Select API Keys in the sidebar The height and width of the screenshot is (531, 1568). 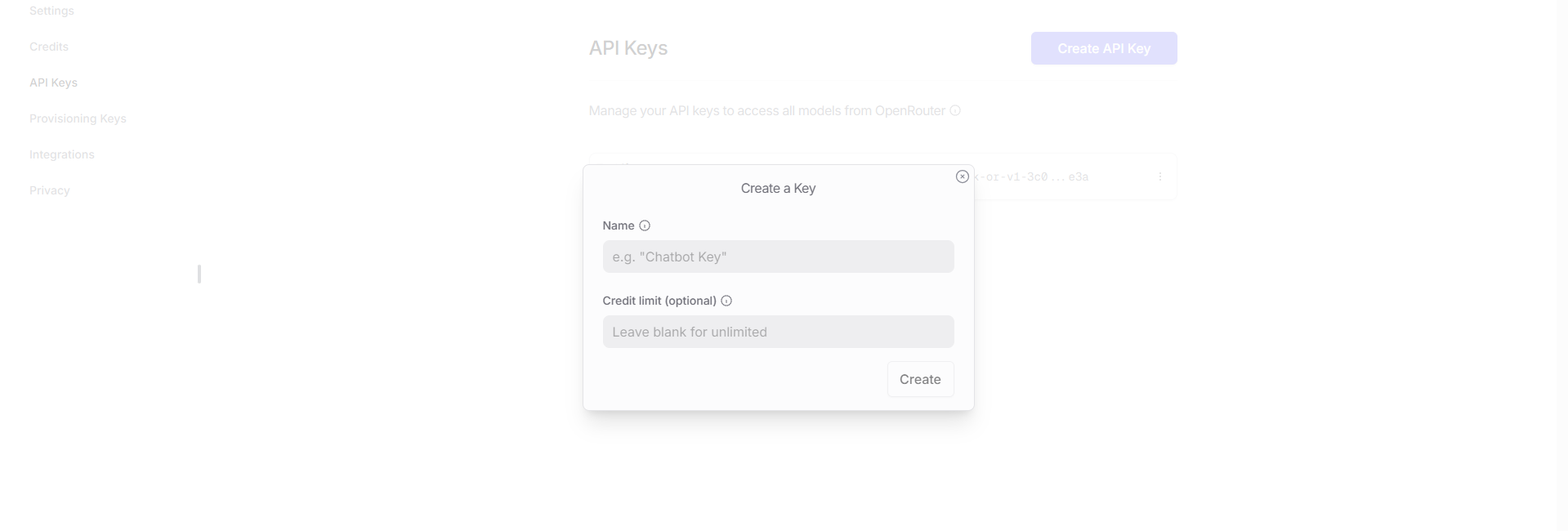[x=53, y=83]
